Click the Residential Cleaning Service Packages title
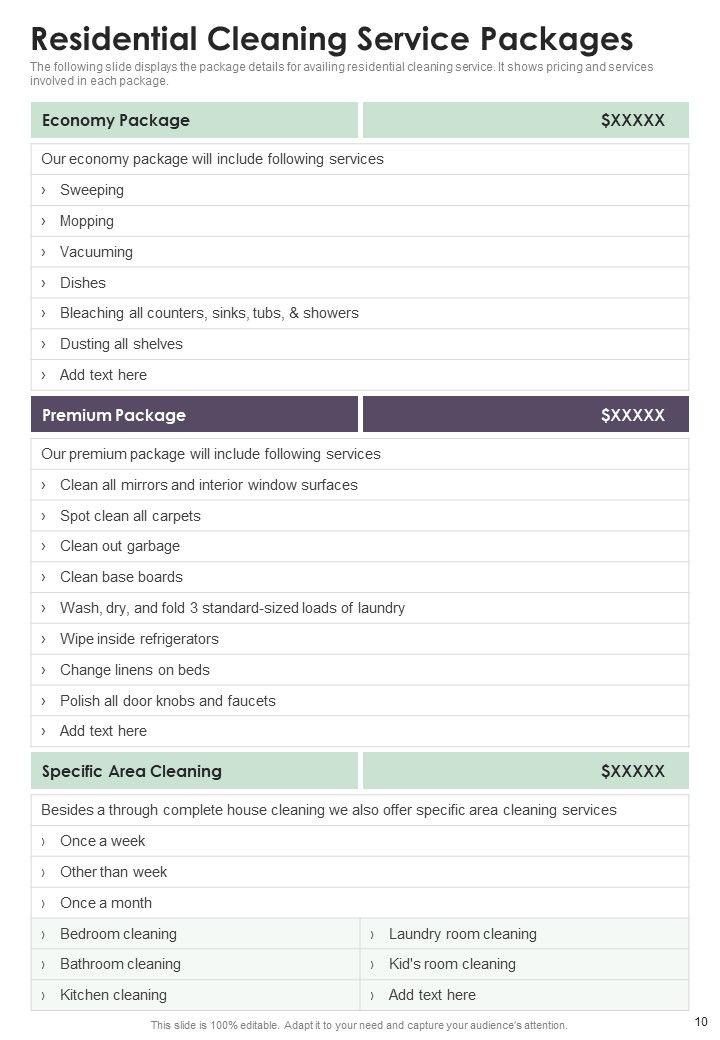 (332, 38)
